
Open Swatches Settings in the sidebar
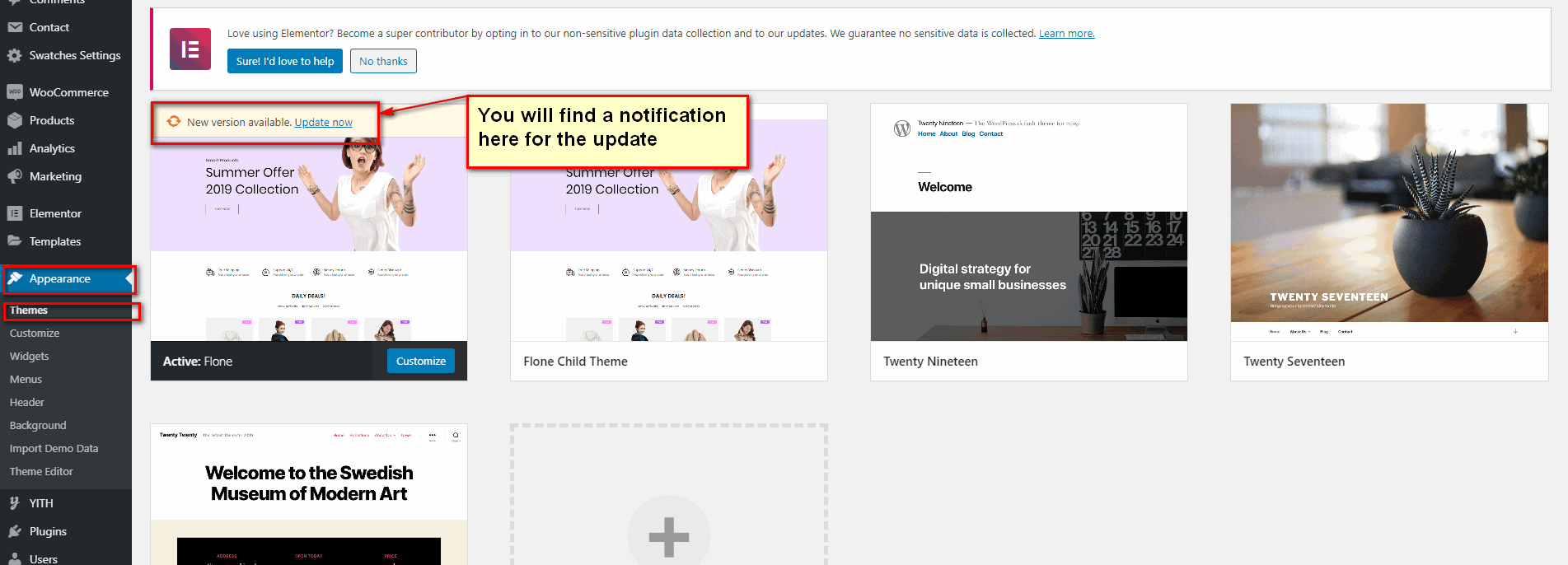pos(75,55)
